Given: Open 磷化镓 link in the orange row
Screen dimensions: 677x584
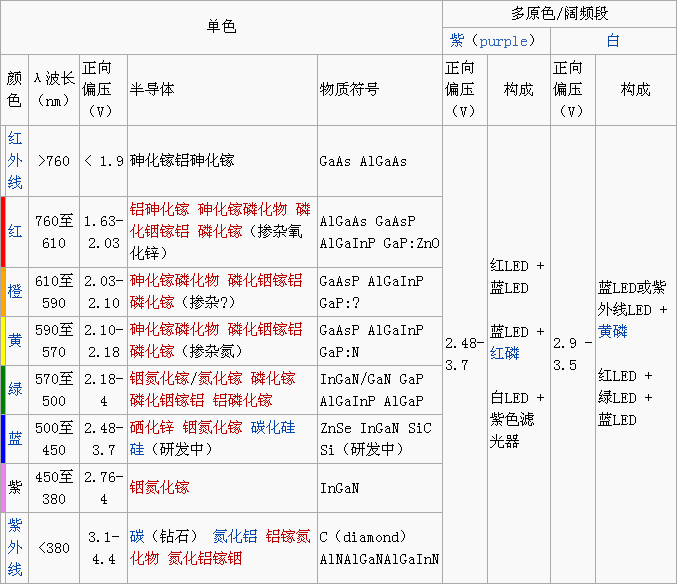Looking at the screenshot, I should [x=152, y=302].
